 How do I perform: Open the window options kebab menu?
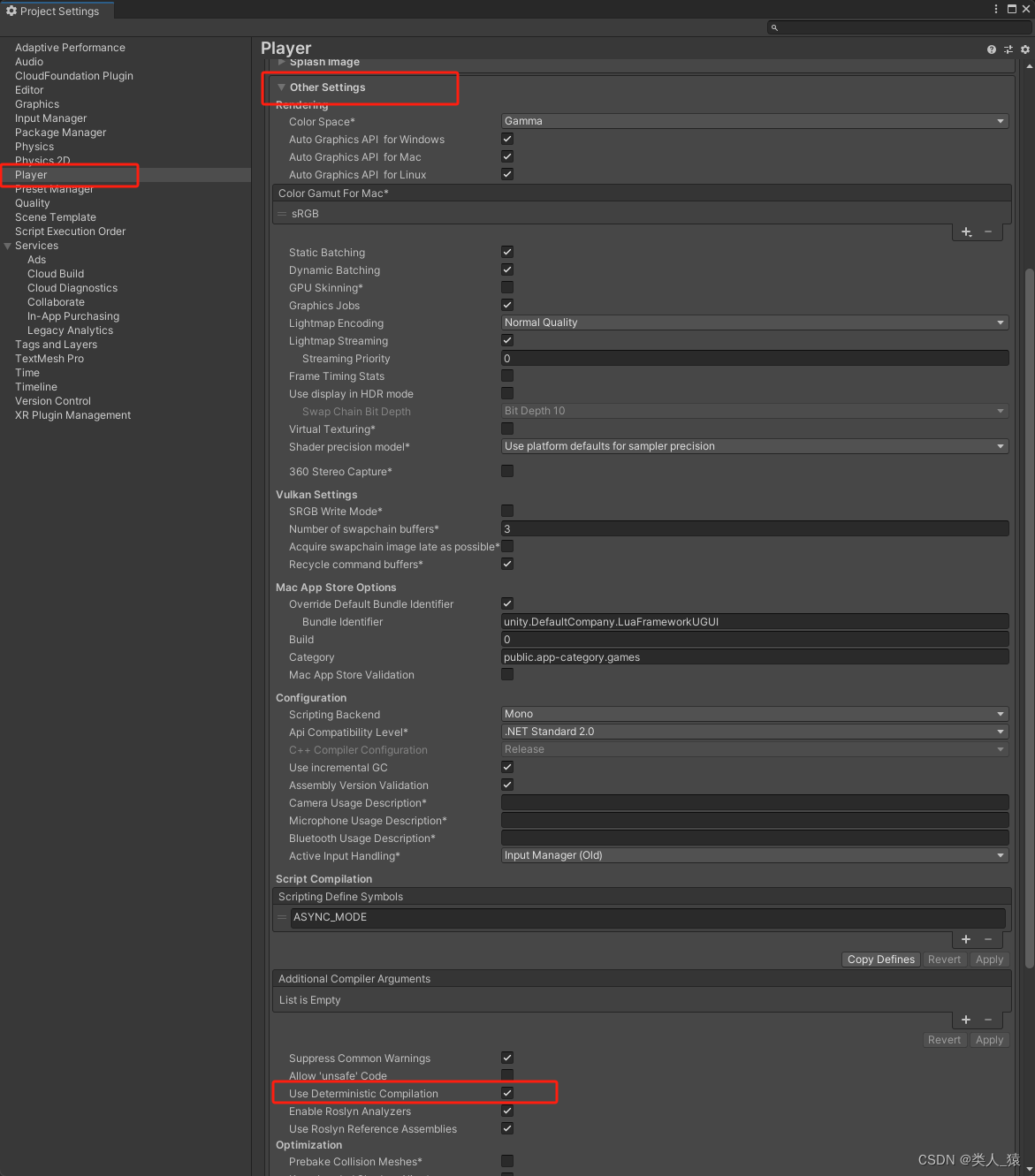[x=995, y=9]
